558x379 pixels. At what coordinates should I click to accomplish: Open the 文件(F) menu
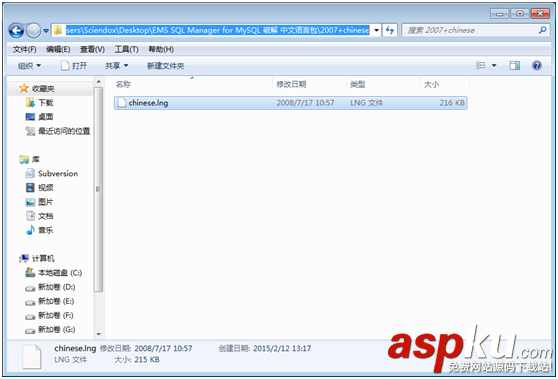click(25, 49)
